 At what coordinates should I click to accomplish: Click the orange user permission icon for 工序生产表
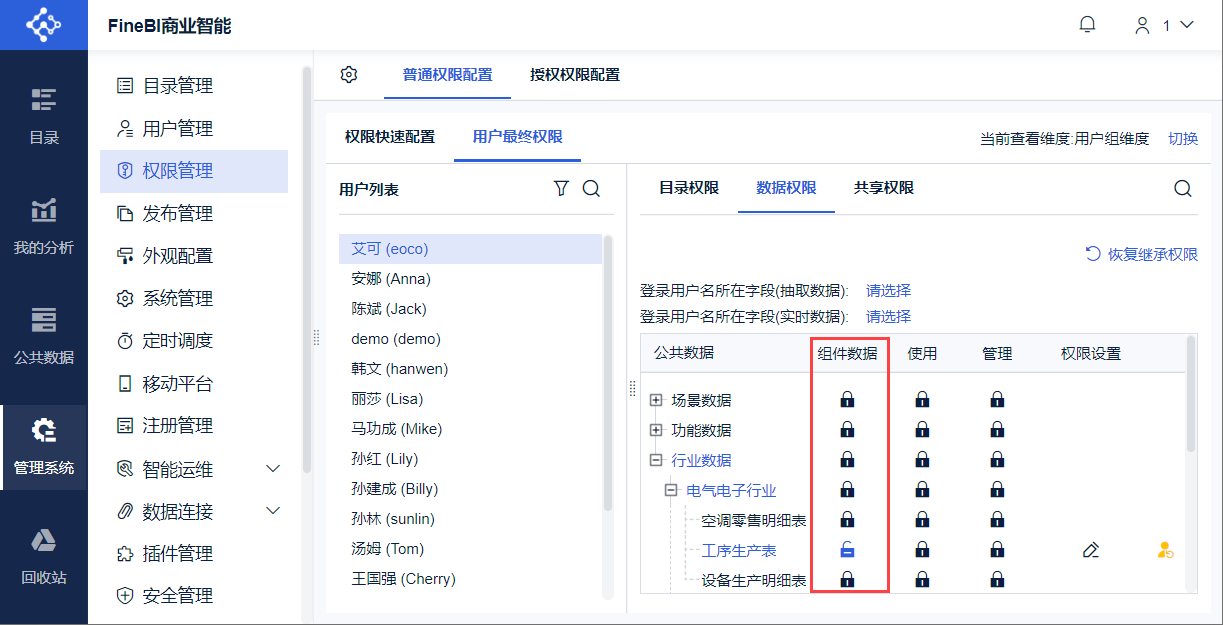point(1163,549)
